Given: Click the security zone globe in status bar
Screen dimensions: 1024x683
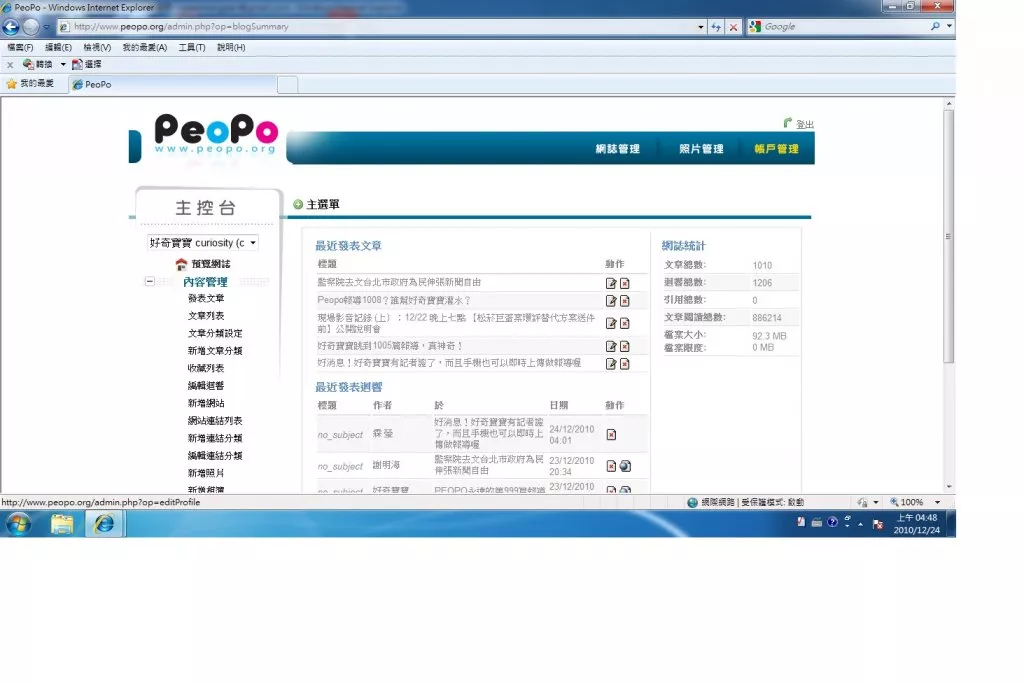Looking at the screenshot, I should (x=692, y=502).
